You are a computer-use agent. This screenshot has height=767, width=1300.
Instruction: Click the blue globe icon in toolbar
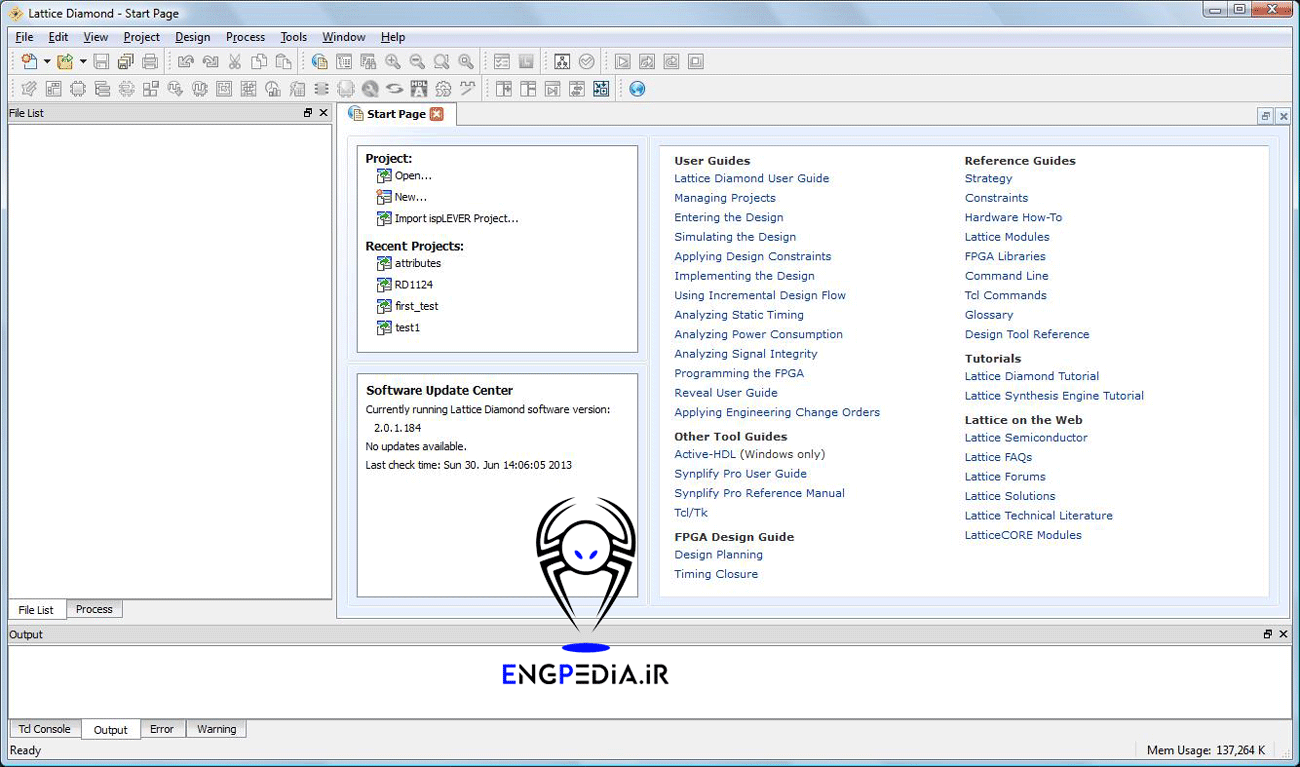click(x=637, y=89)
